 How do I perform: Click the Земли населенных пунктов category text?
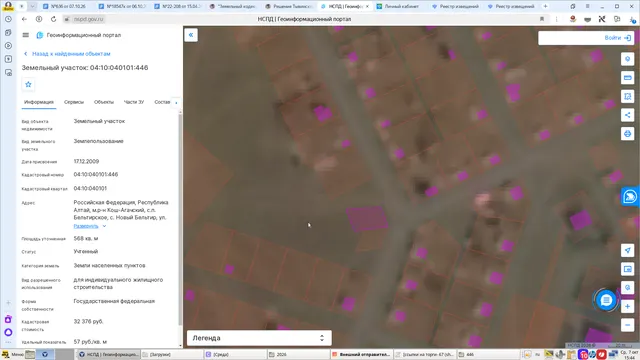(109, 266)
